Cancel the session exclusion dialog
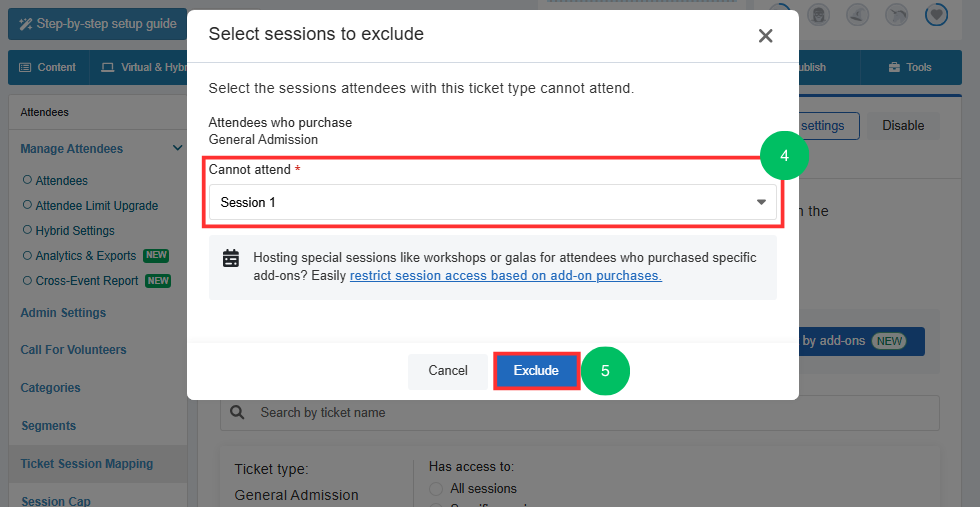This screenshot has width=980, height=507. click(448, 371)
